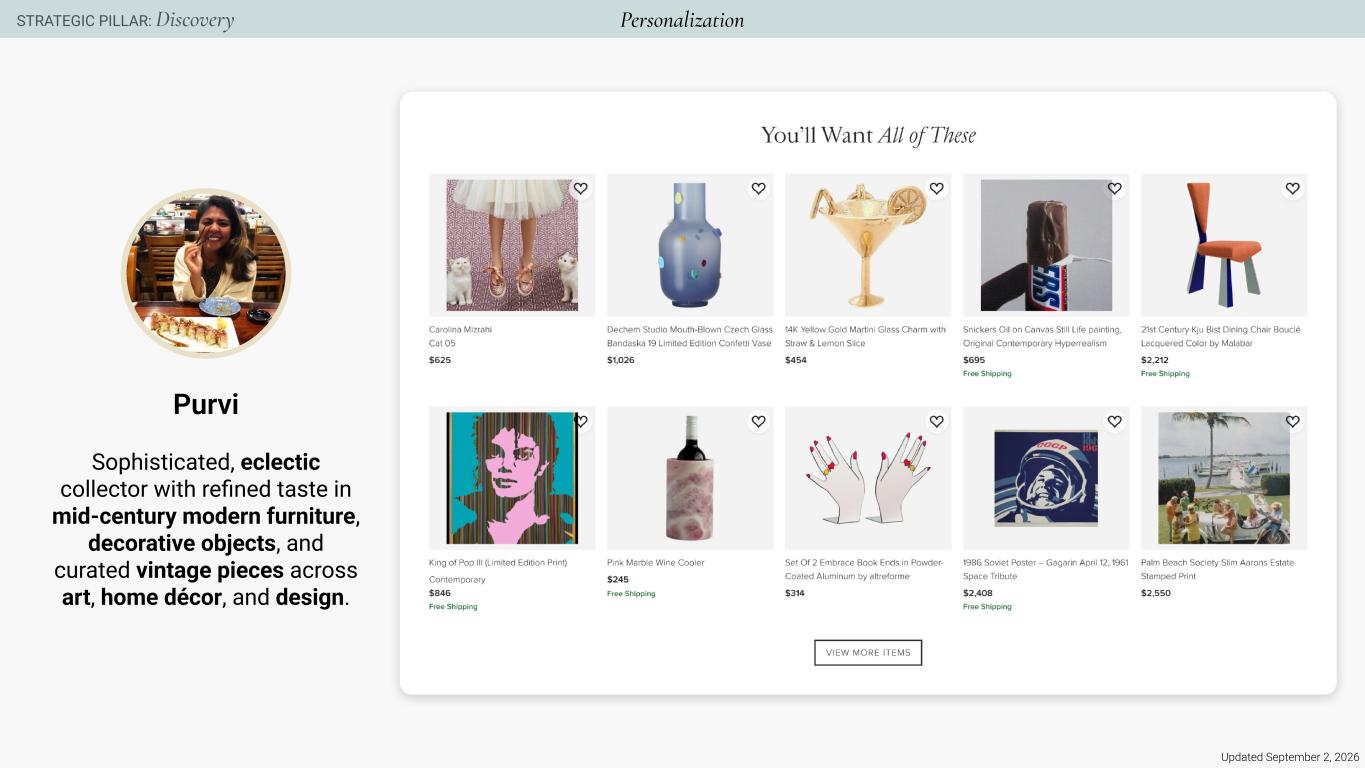1365x768 pixels.
Task: Favorite the Kju Bist Dining Chair
Action: click(1292, 188)
